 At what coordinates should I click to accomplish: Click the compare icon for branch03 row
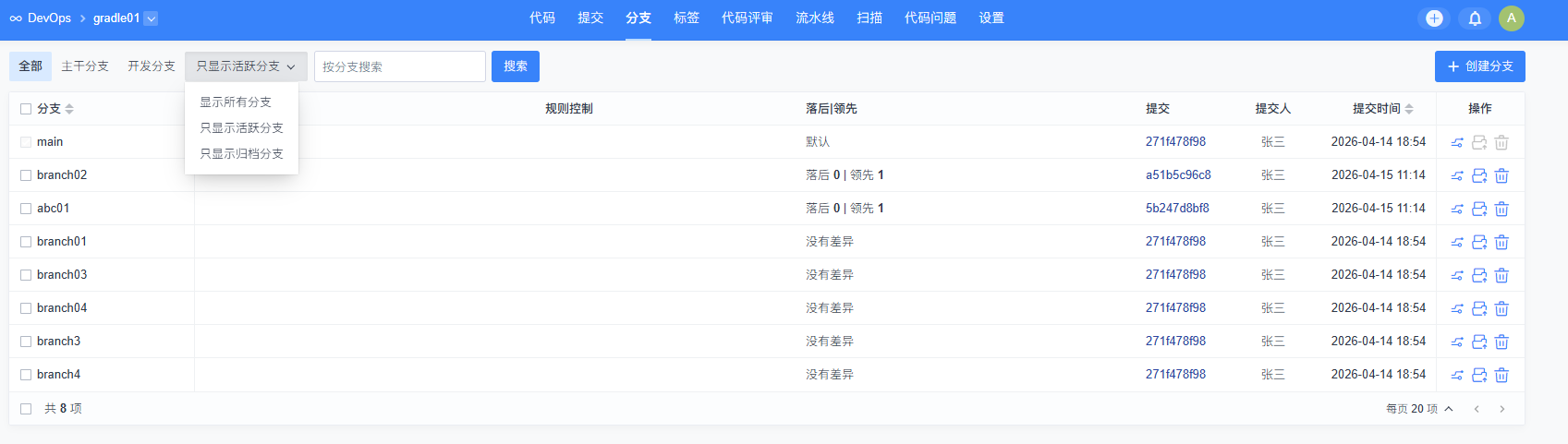click(1457, 275)
